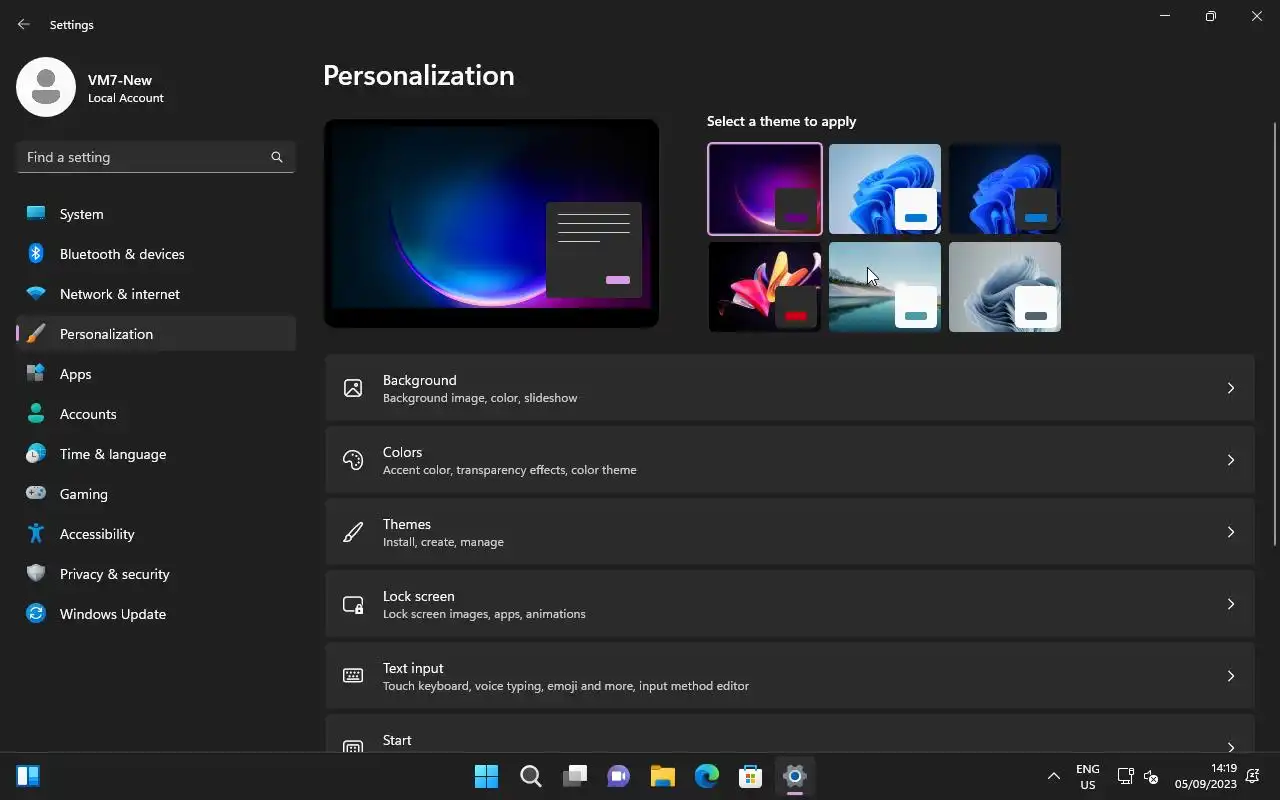Screen dimensions: 1280x800
Task: Click the Apps icon in sidebar
Action: click(x=36, y=374)
